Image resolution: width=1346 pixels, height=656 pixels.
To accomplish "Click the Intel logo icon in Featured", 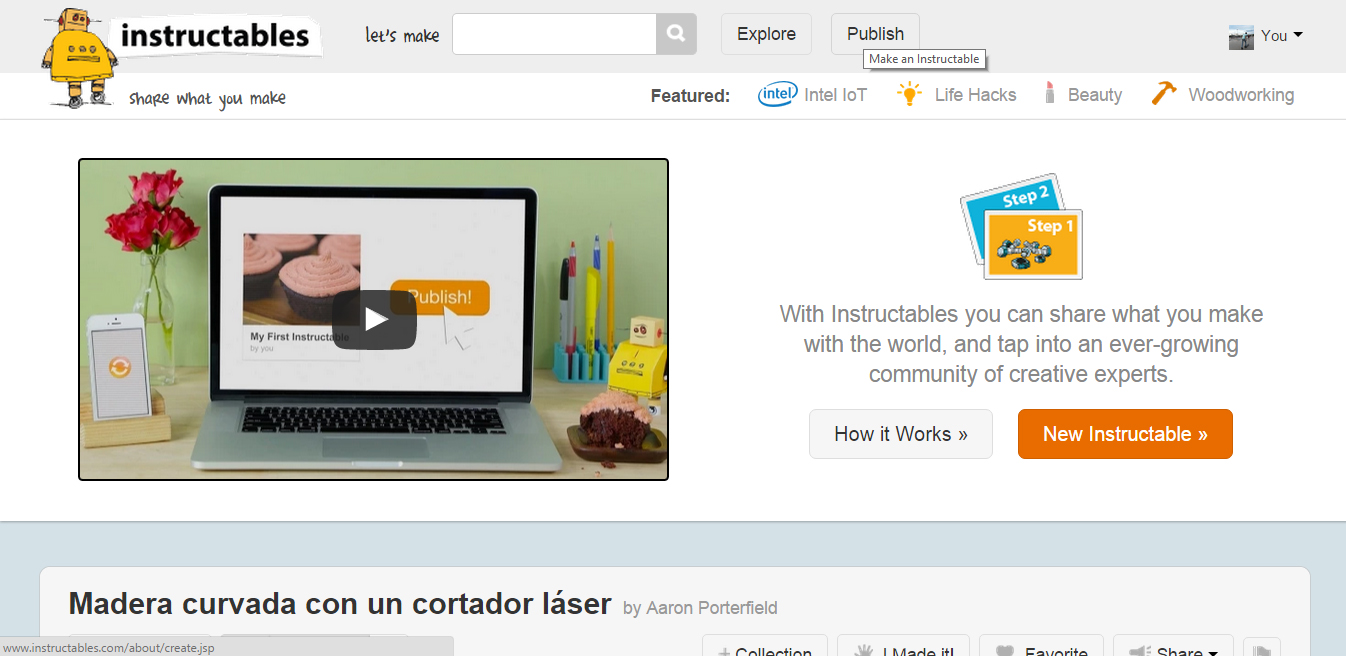I will (x=777, y=95).
